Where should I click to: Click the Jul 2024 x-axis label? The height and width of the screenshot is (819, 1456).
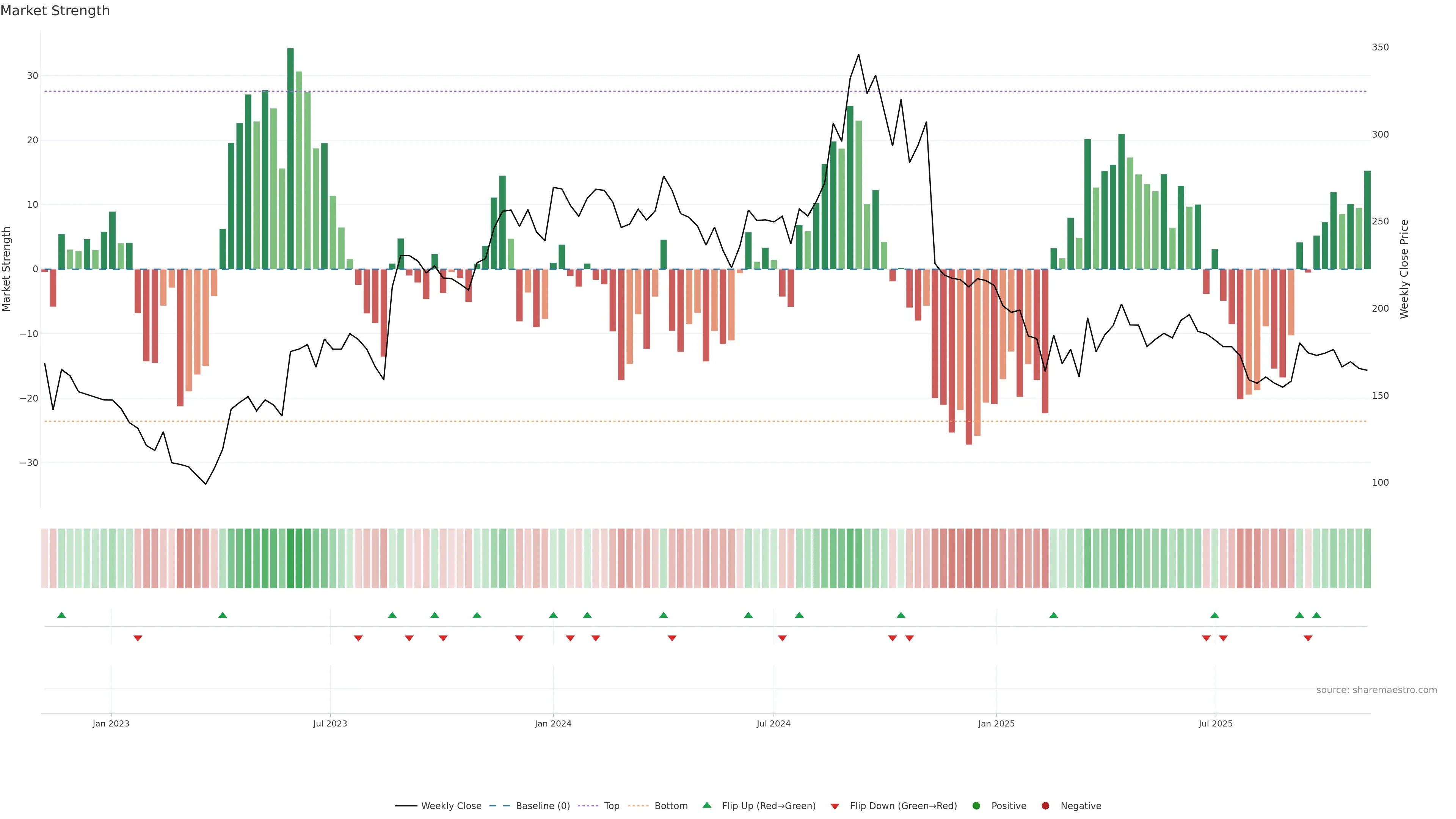(x=773, y=723)
